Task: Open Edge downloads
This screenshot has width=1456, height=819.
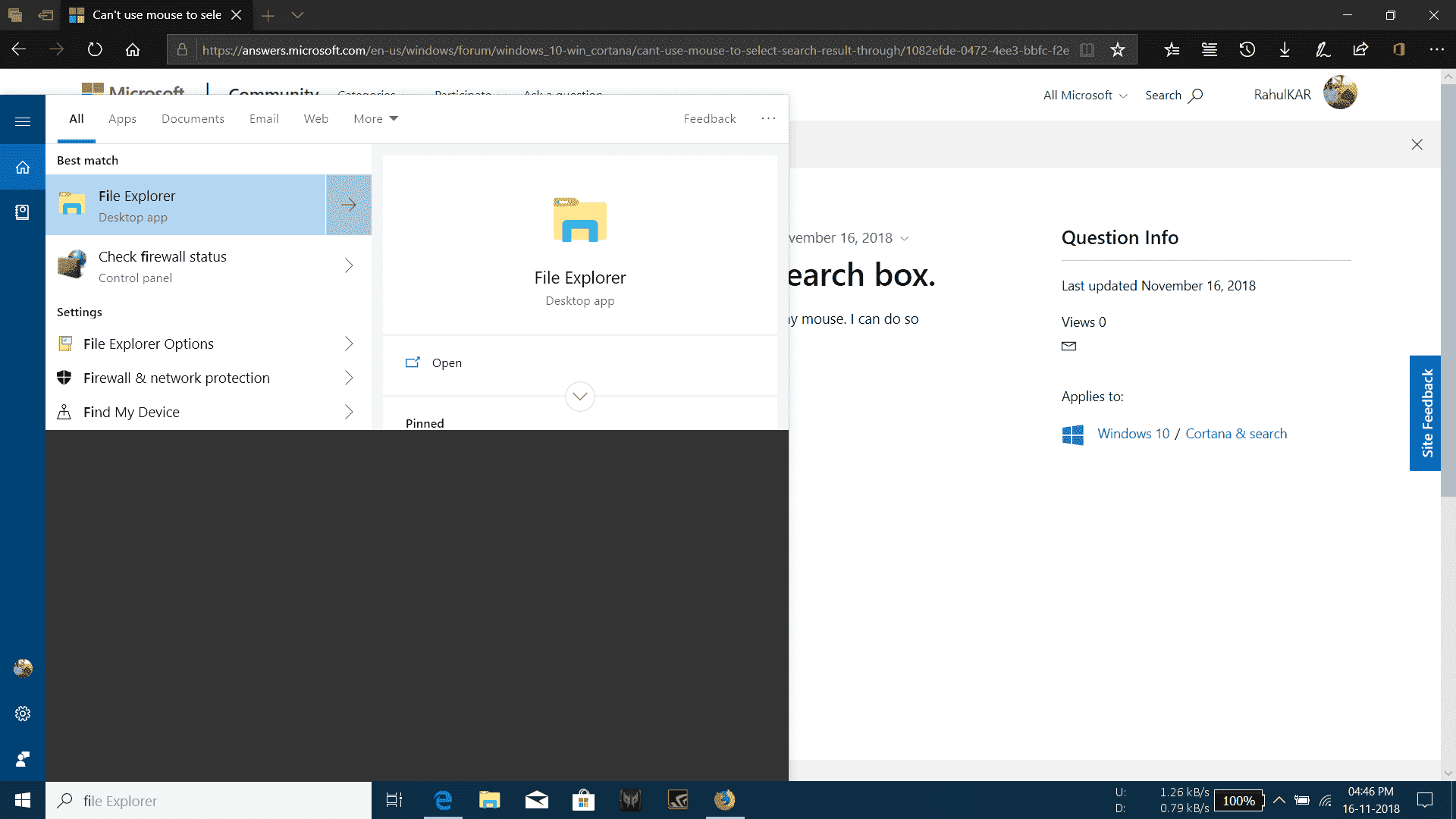Action: [1285, 49]
